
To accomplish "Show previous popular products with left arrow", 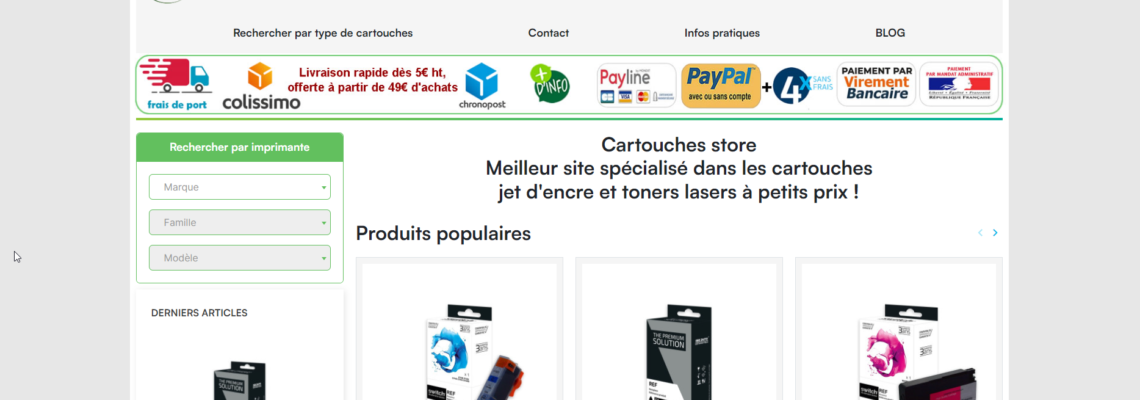I will pos(980,233).
